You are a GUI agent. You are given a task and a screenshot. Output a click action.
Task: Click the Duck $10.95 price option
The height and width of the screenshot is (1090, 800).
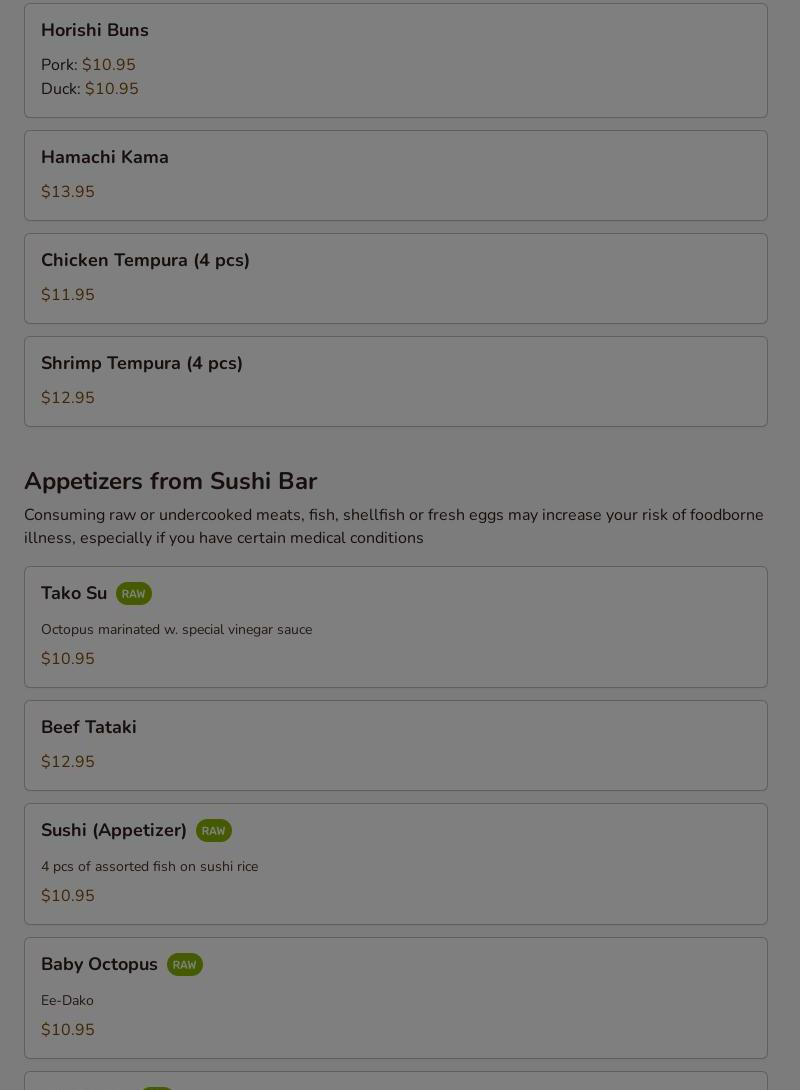[x=90, y=89]
